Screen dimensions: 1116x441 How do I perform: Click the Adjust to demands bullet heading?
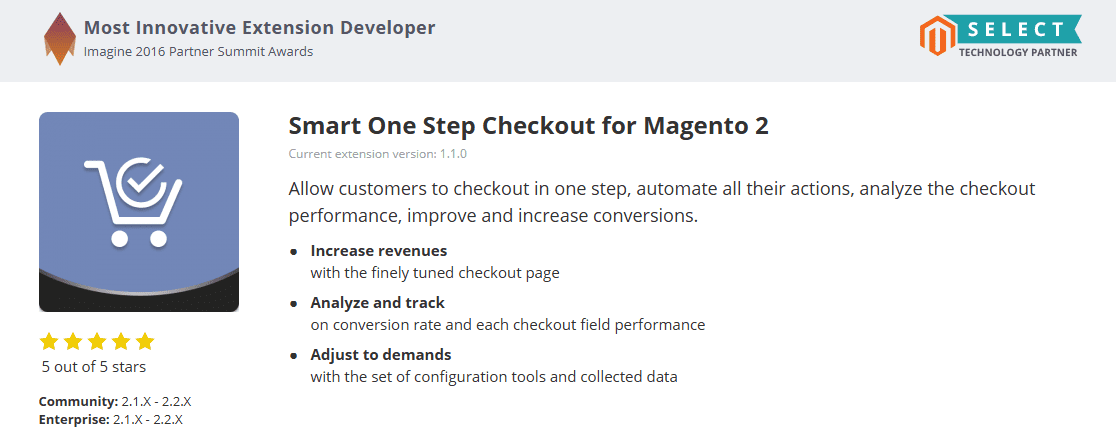click(380, 355)
